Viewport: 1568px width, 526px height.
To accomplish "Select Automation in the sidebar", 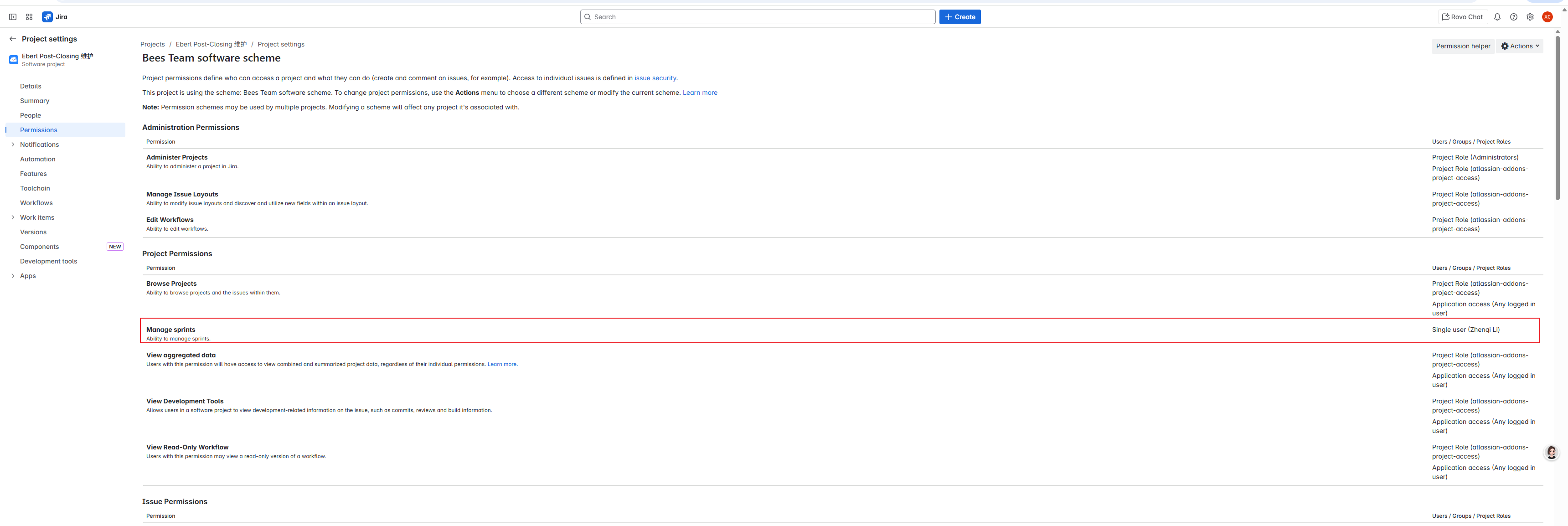I will [x=38, y=160].
